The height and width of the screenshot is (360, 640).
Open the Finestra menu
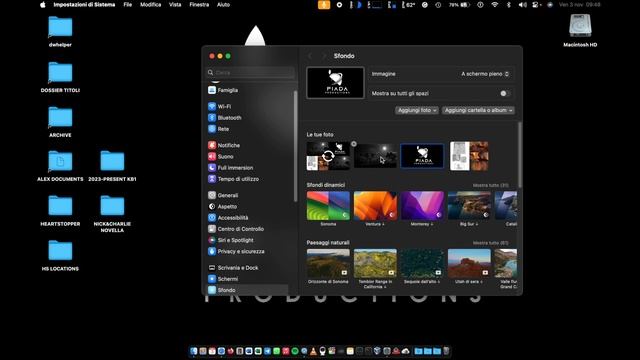tap(199, 5)
